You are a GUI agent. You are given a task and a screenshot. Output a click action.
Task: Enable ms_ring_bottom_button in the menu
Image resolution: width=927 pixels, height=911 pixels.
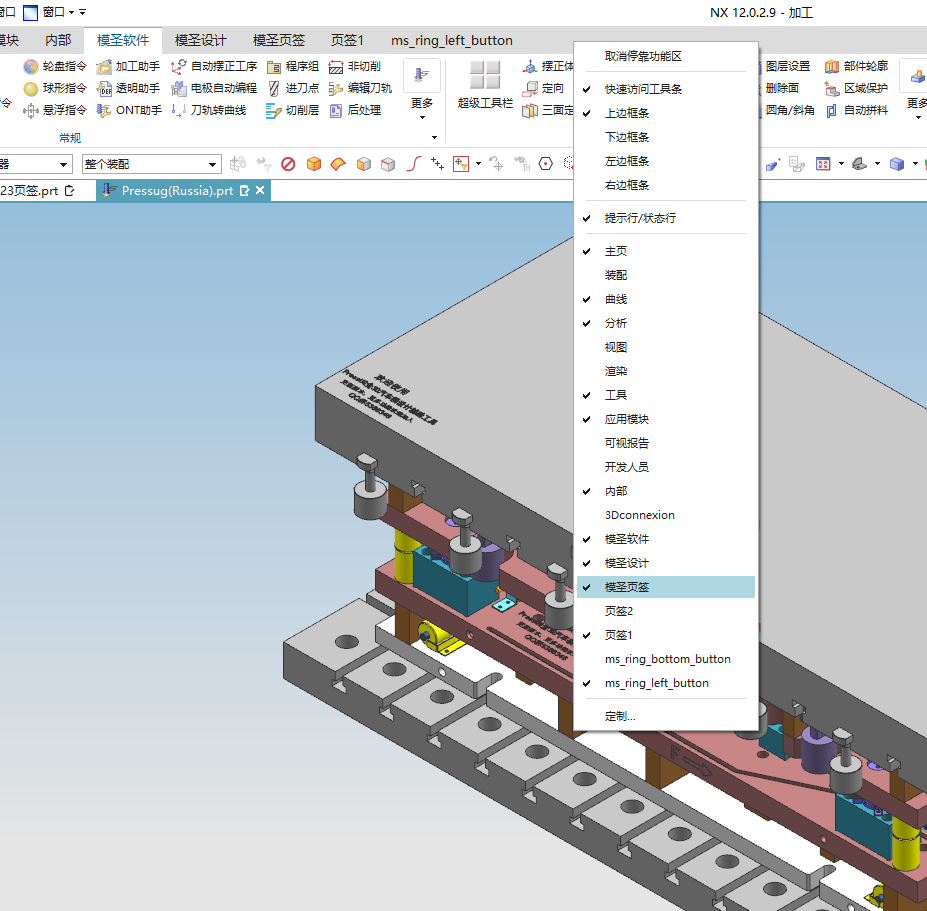(x=666, y=659)
